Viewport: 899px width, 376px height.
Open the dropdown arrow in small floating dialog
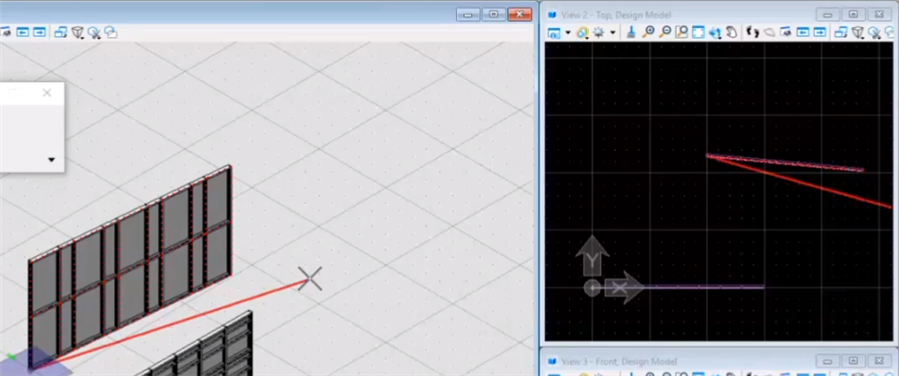52,160
